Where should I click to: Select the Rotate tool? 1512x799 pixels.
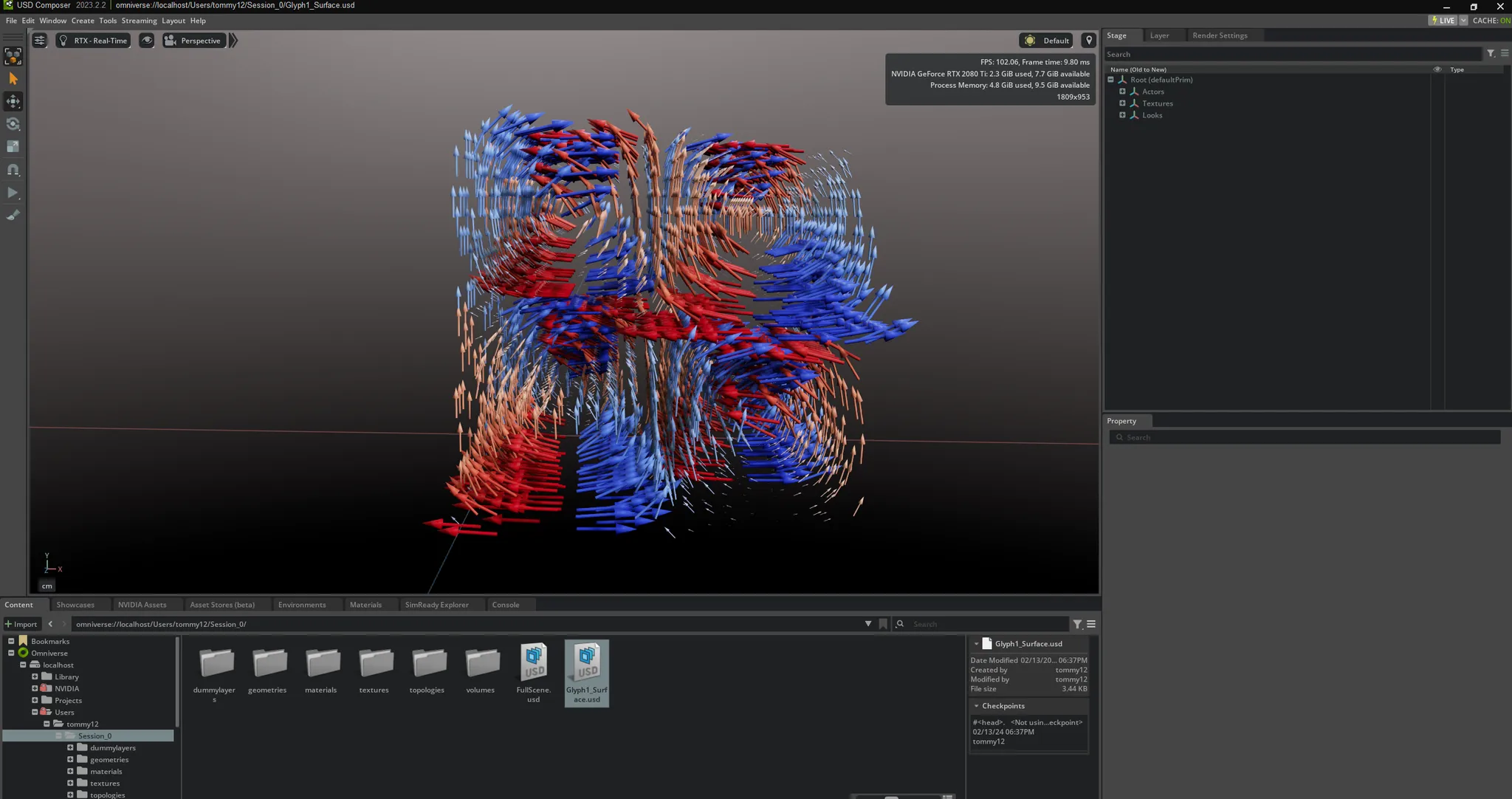coord(13,124)
